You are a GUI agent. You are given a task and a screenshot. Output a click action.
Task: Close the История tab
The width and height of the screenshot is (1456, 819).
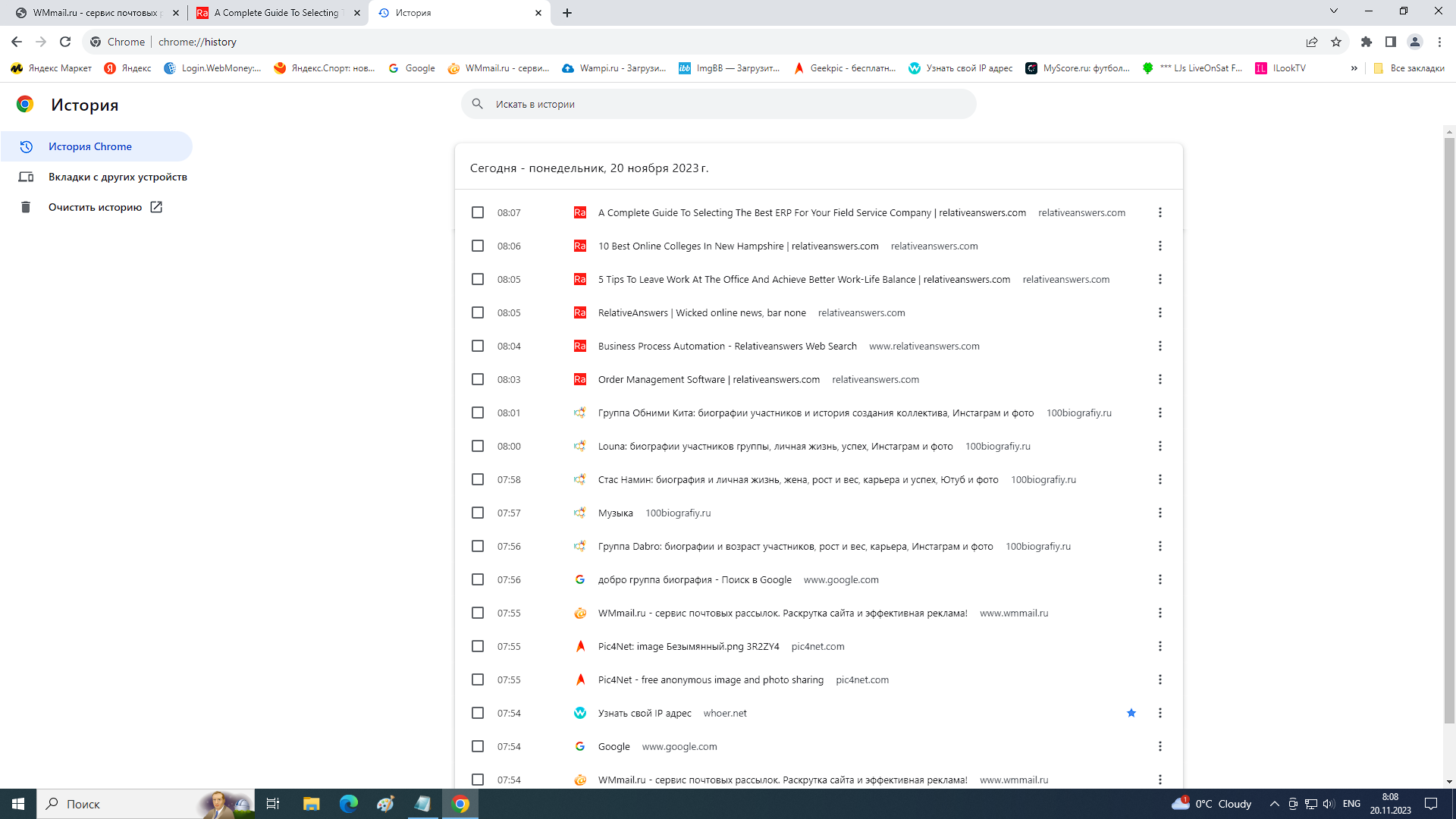[538, 13]
